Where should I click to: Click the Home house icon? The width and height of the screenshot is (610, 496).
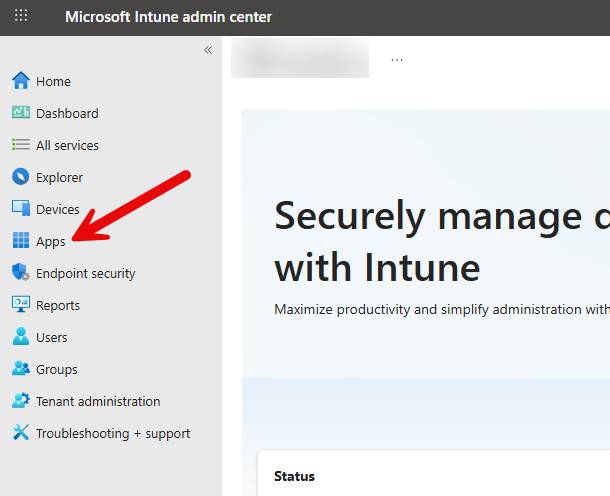pyautogui.click(x=21, y=81)
